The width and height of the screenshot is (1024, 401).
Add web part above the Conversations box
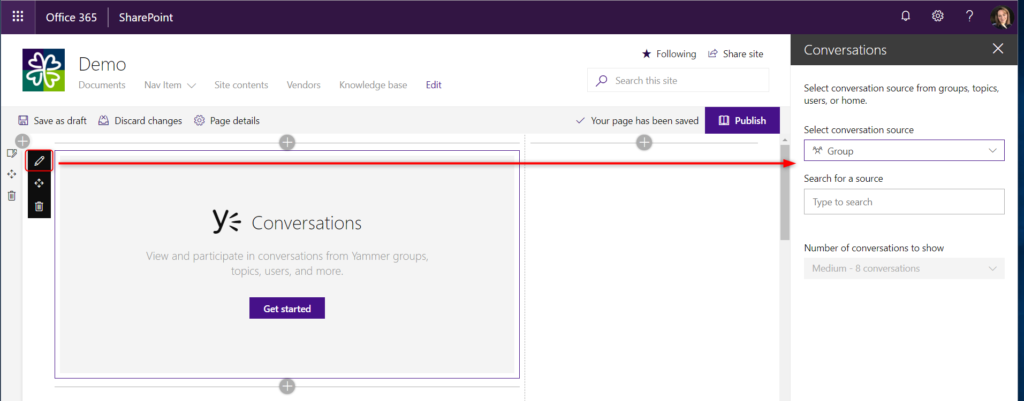[x=287, y=142]
